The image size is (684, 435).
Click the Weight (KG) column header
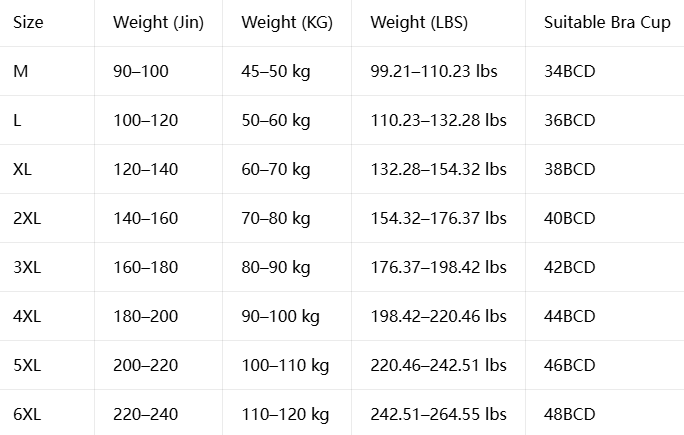[287, 22]
